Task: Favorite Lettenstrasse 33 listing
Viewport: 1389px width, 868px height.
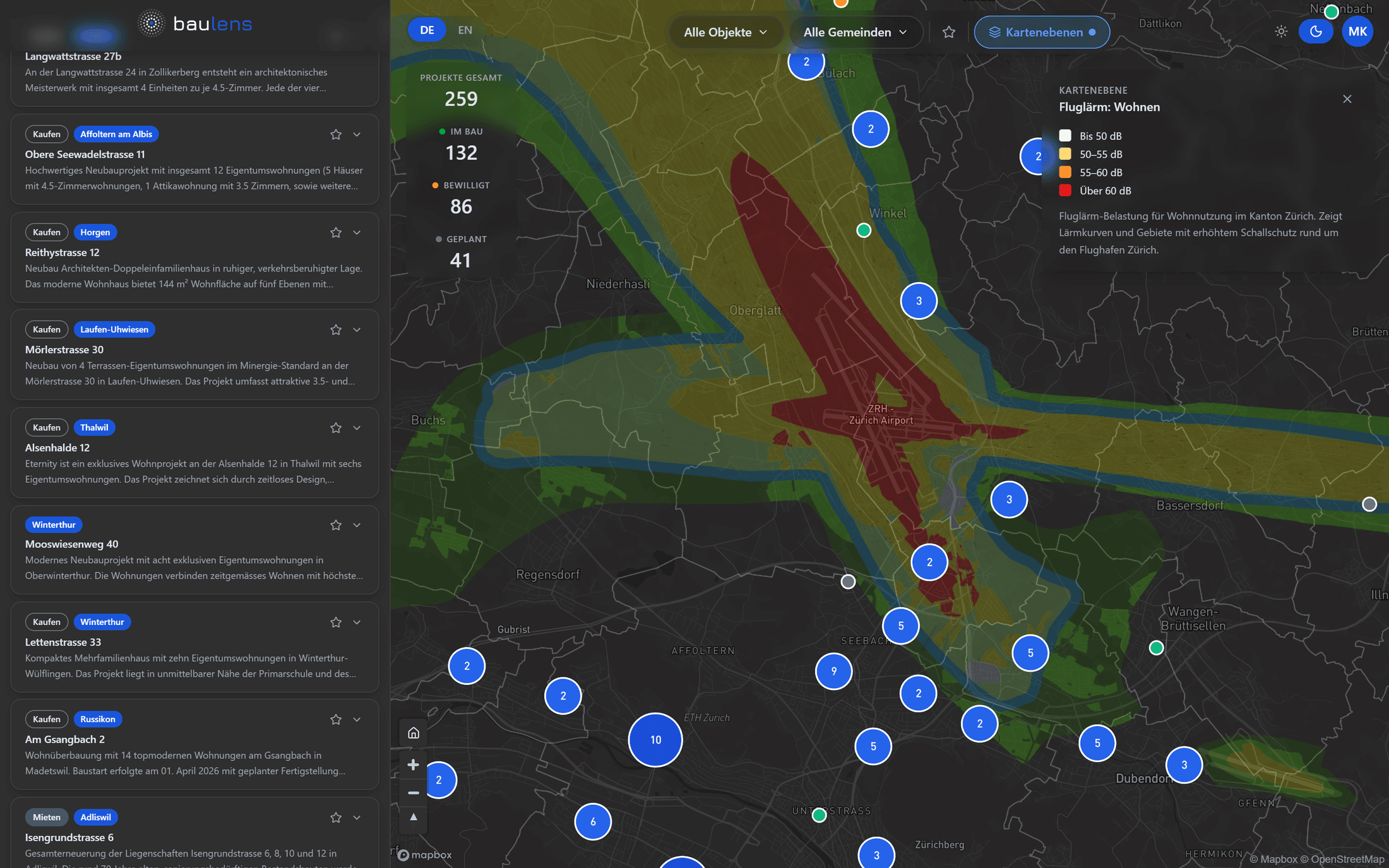Action: click(336, 622)
